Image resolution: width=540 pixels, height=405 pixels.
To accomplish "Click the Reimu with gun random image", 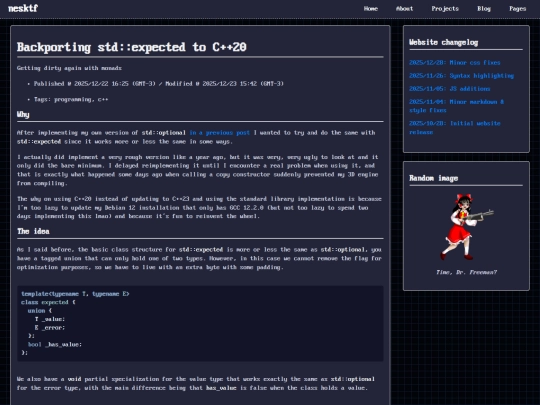I will pos(466,227).
